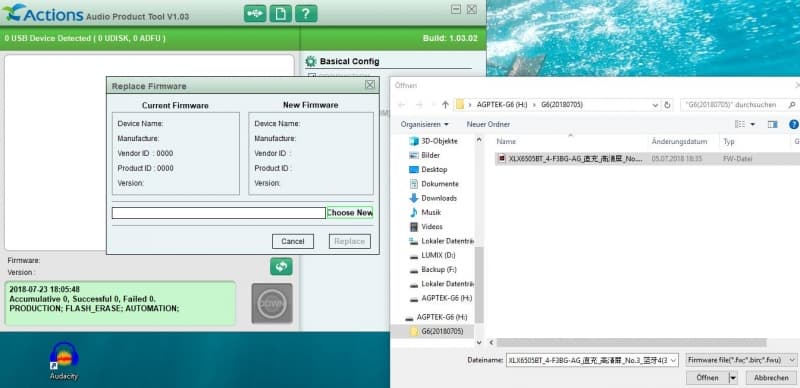This screenshot has width=800, height=388.
Task: Click the view layout icon
Action: point(740,124)
